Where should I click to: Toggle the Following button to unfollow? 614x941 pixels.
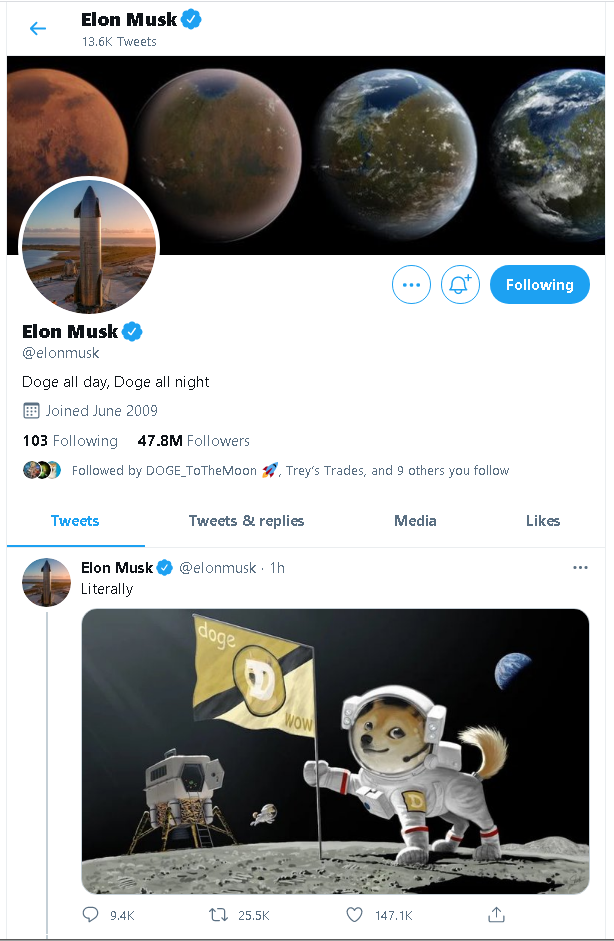(539, 285)
